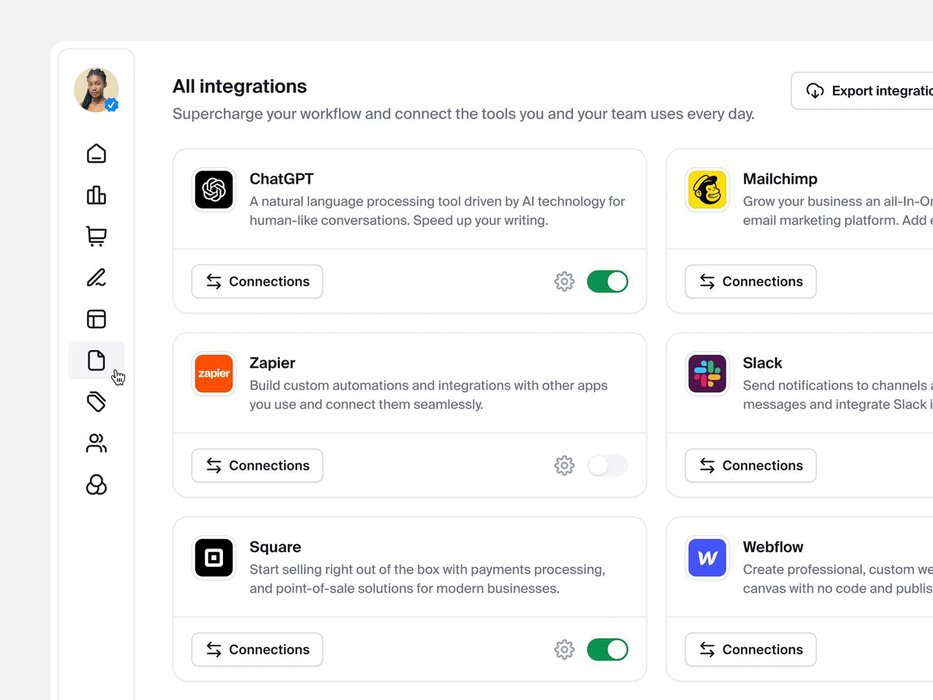Open the user profile avatar
933x700 pixels.
[x=96, y=90]
